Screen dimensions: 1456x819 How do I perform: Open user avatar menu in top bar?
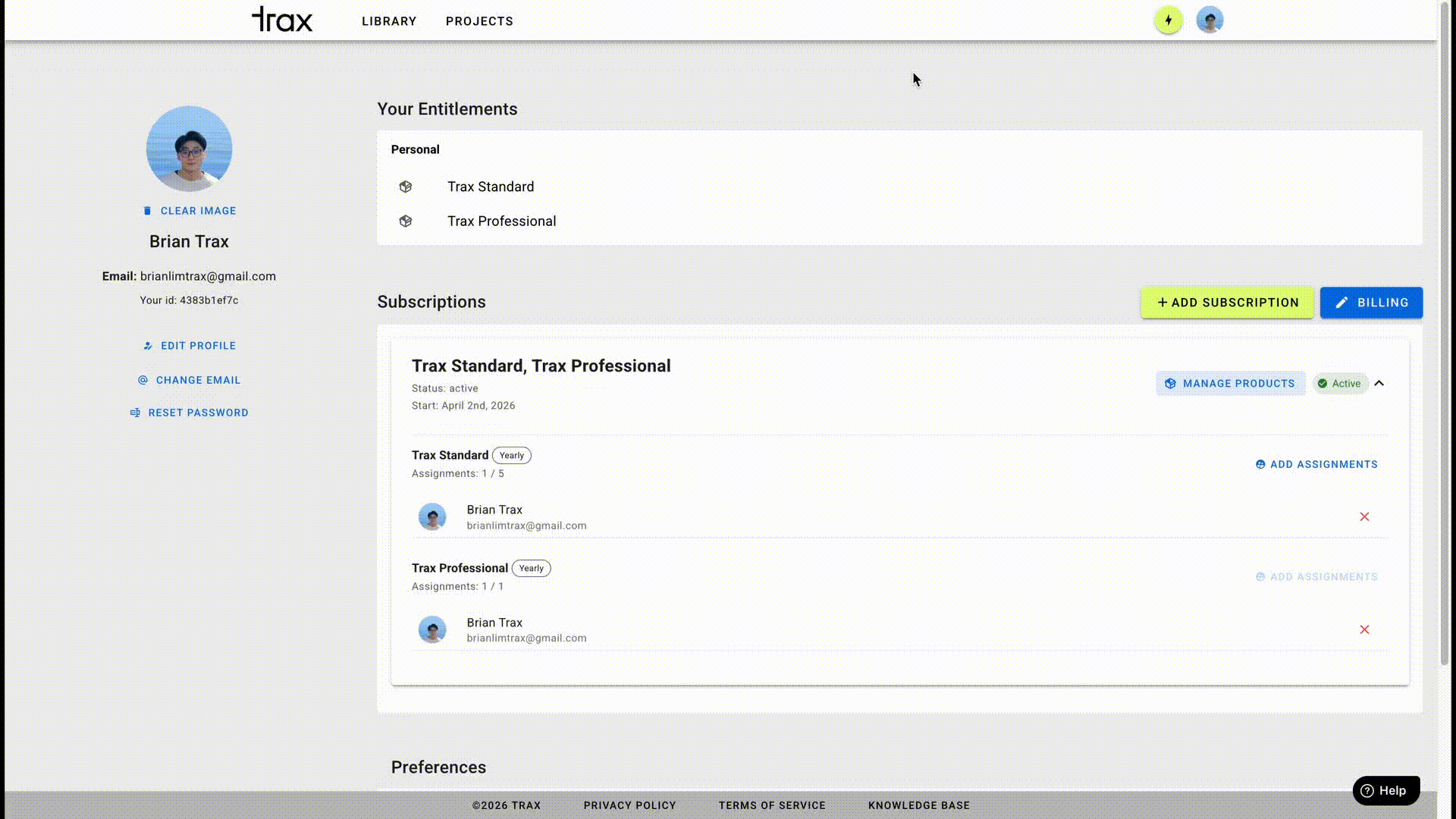1210,20
